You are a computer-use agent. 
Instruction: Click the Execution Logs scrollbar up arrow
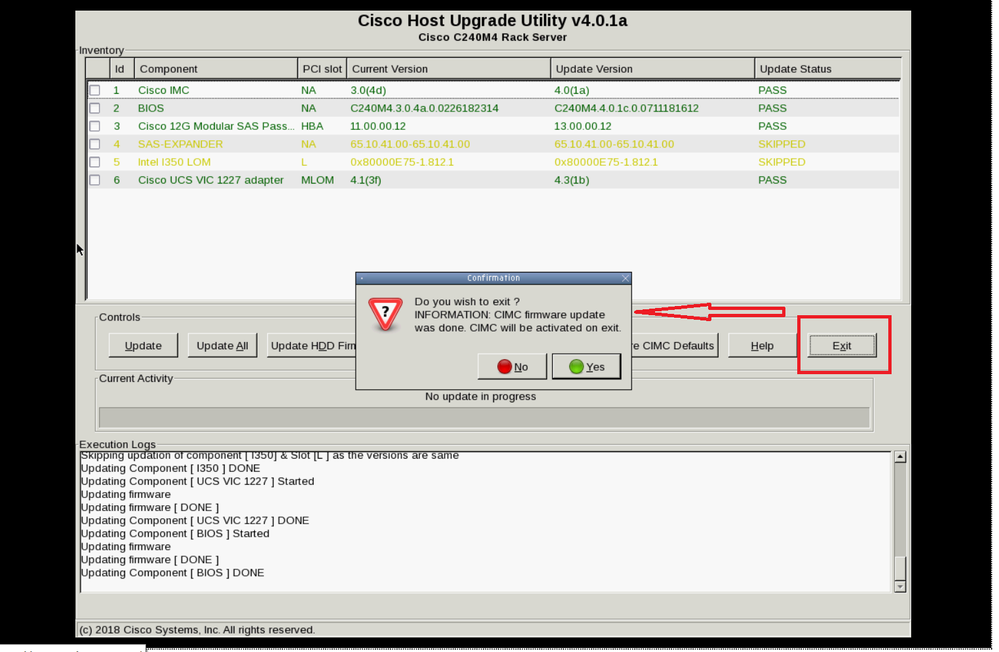900,456
